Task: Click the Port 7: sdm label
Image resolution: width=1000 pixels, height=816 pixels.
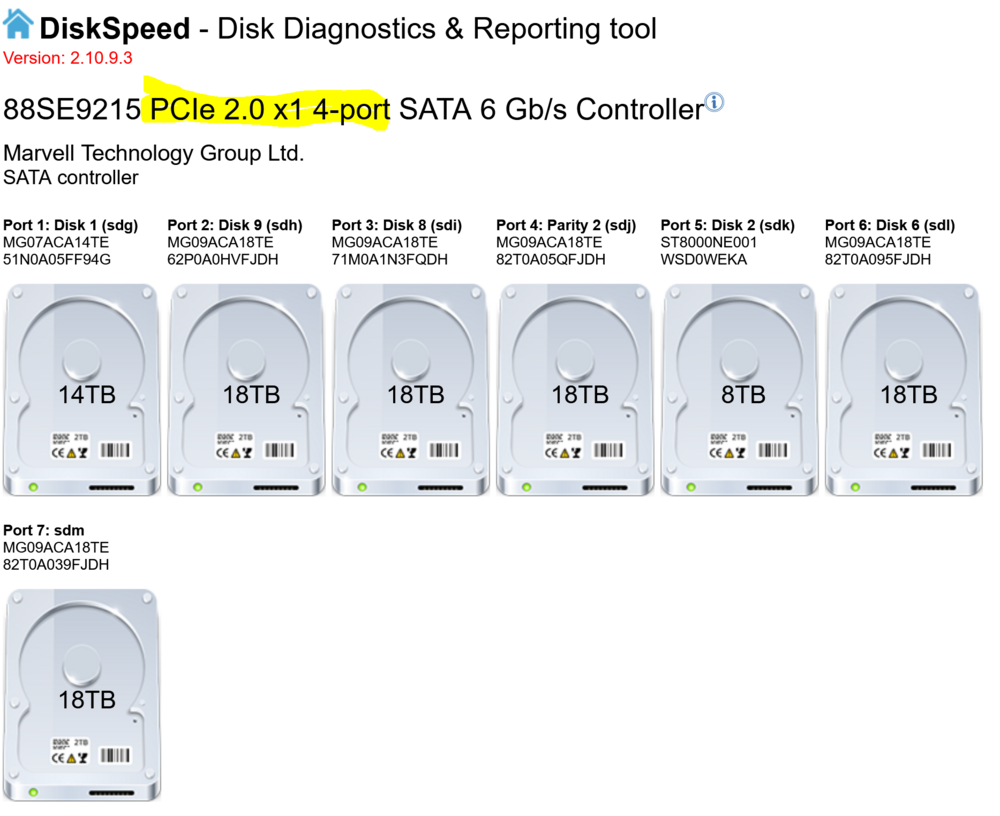Action: 43,530
